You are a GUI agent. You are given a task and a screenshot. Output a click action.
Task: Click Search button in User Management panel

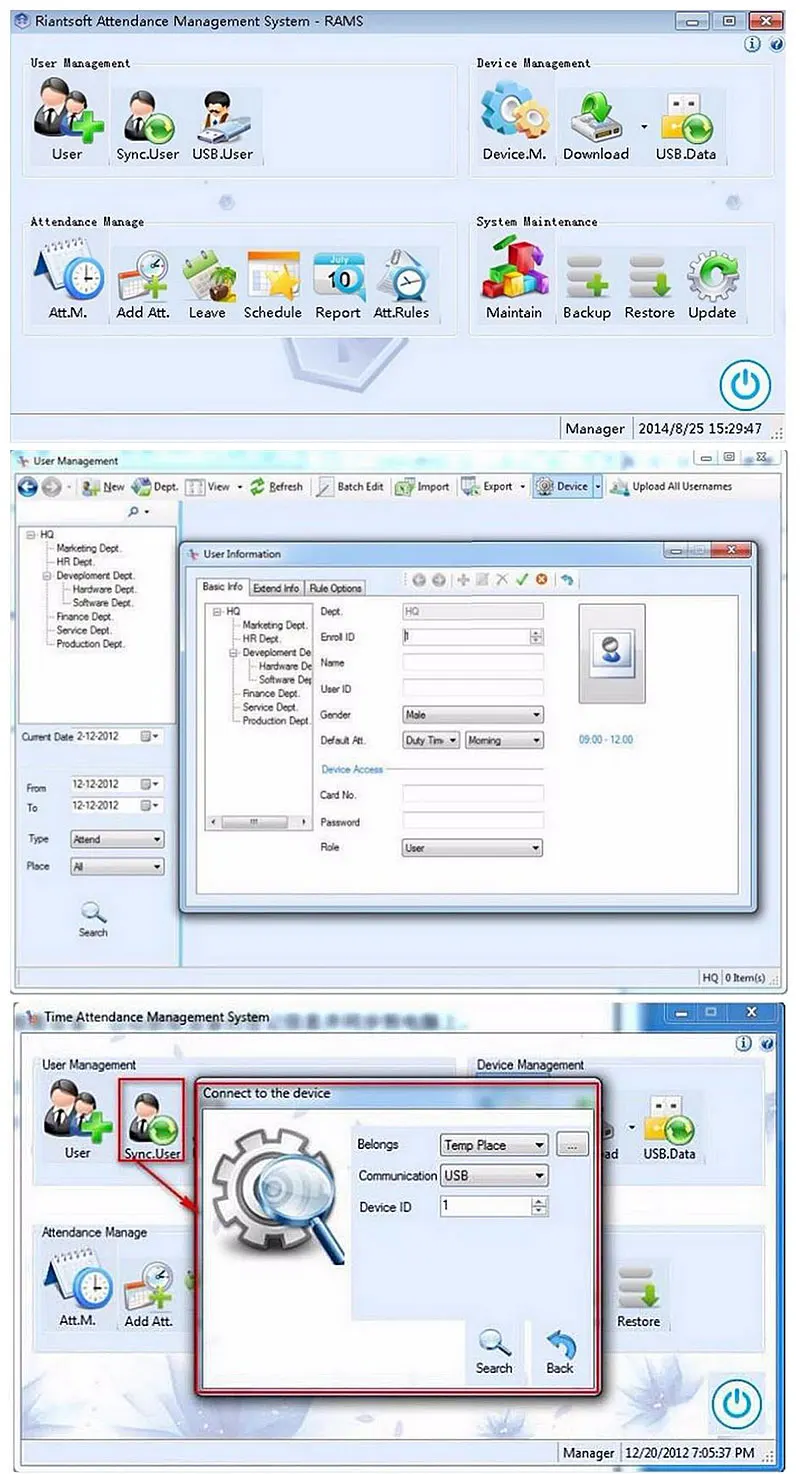coord(93,919)
